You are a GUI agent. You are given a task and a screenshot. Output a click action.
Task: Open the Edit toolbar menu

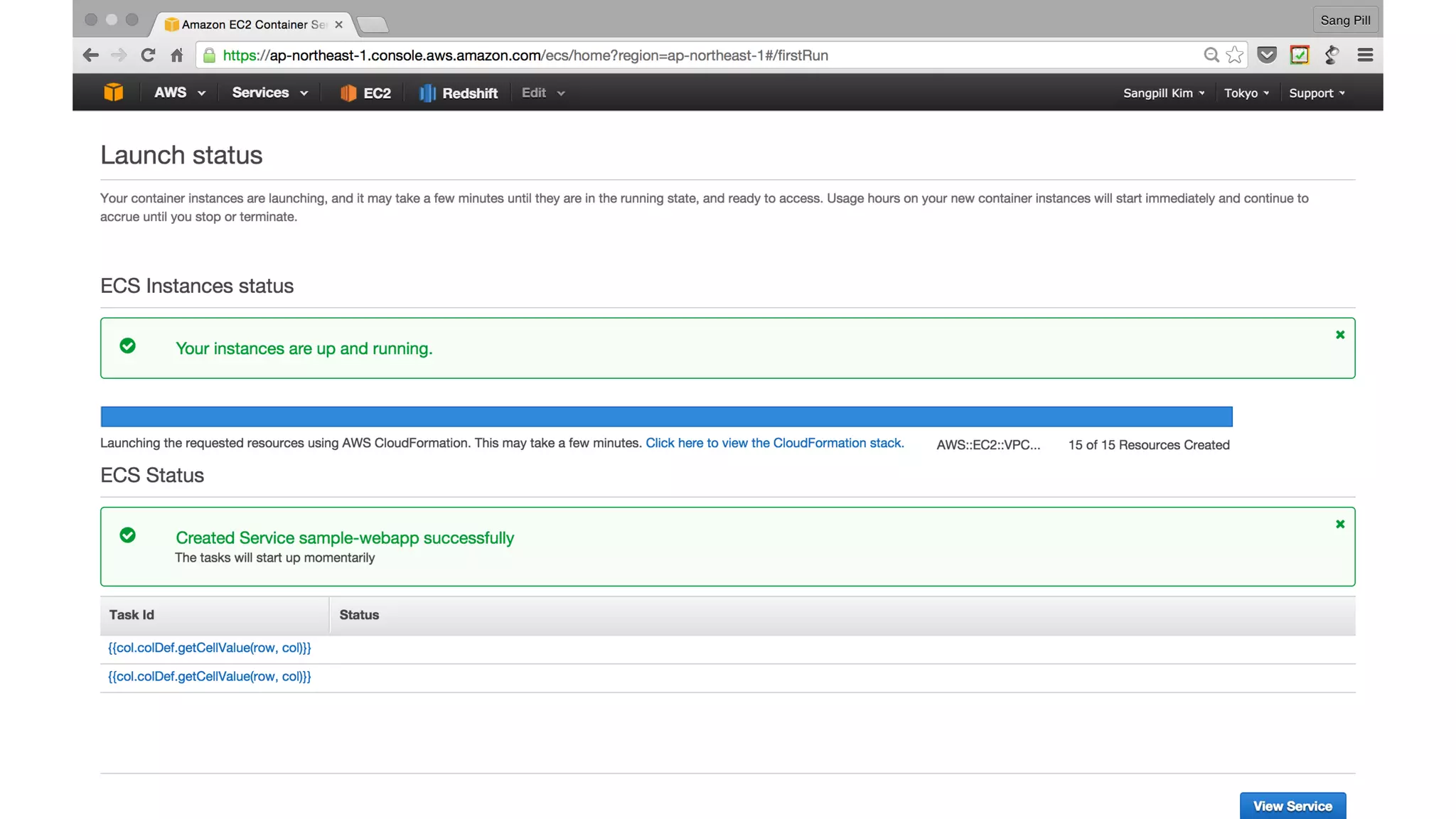[542, 92]
